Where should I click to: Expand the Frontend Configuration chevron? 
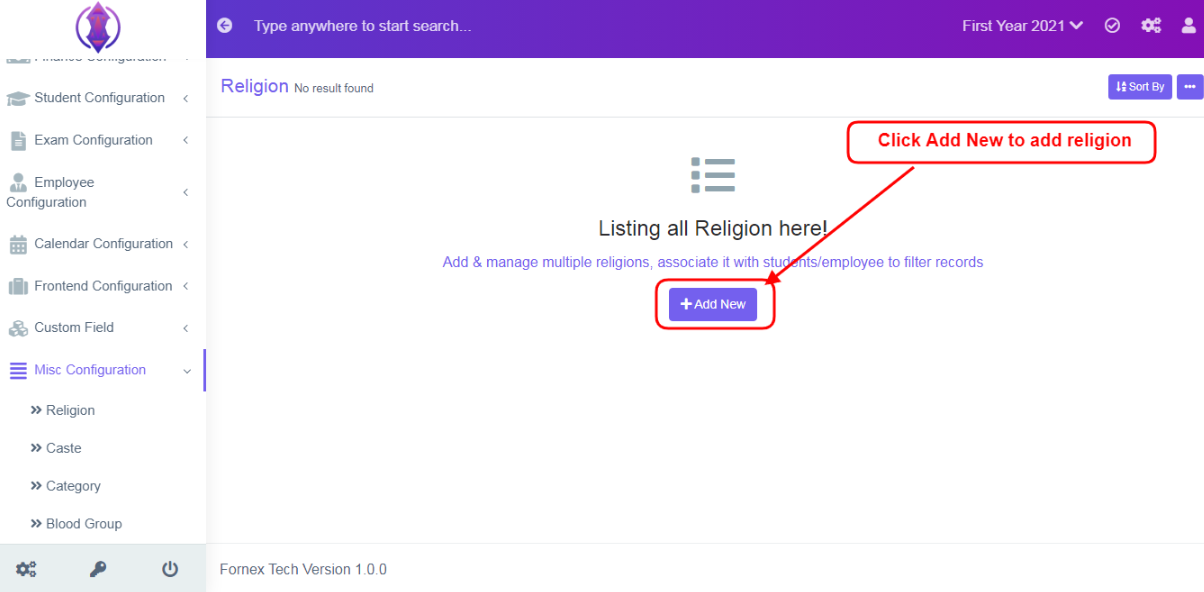(x=186, y=286)
